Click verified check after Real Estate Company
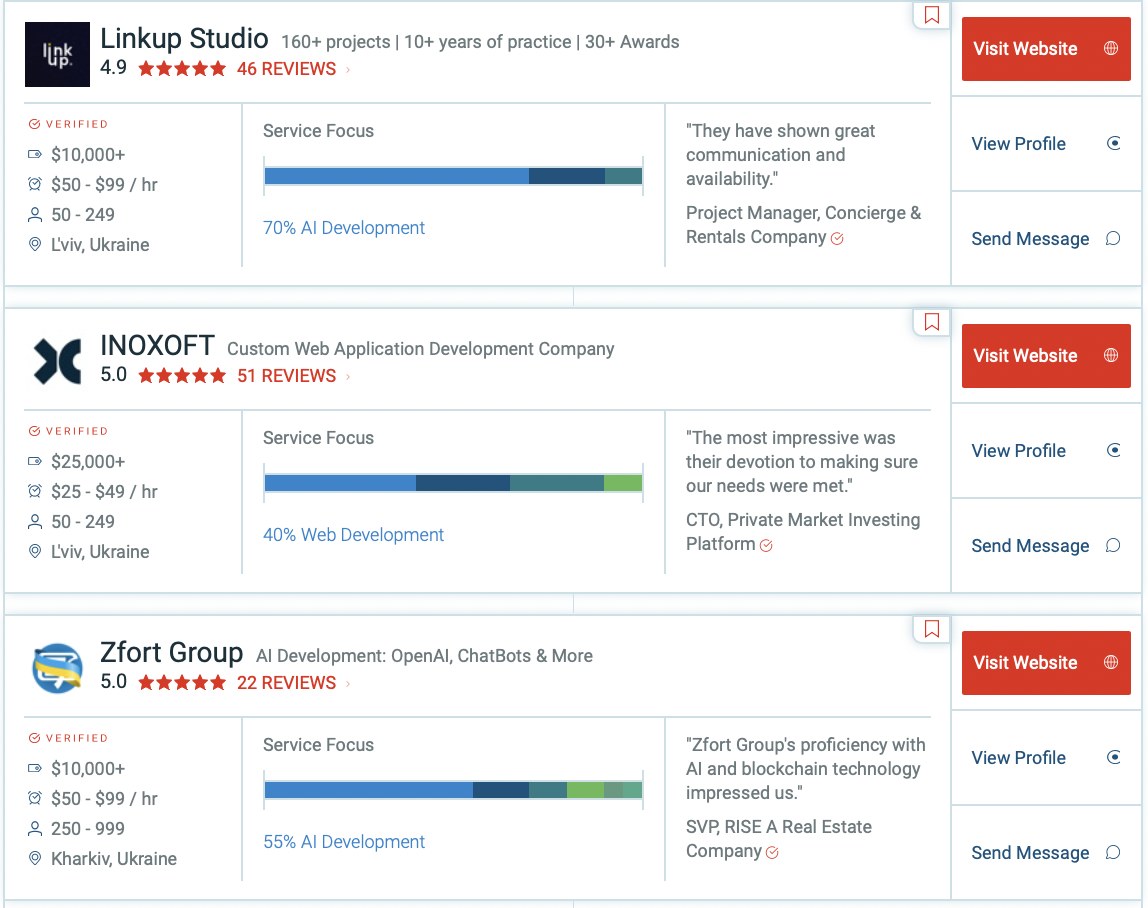The image size is (1148, 908). 772,852
